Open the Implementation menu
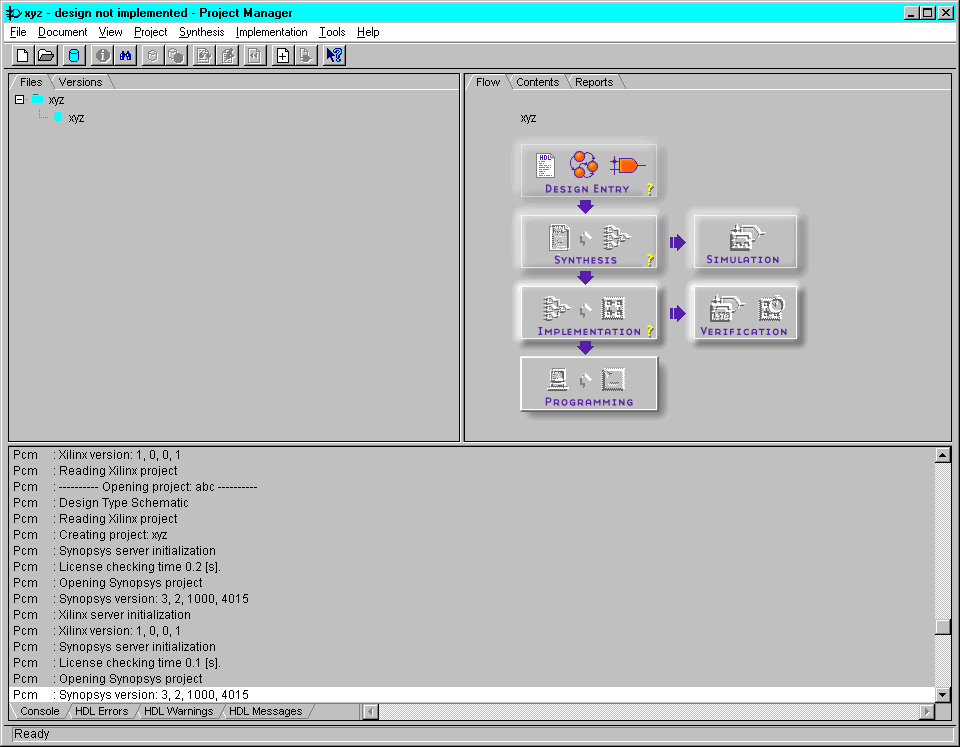Viewport: 960px width, 747px height. point(271,32)
